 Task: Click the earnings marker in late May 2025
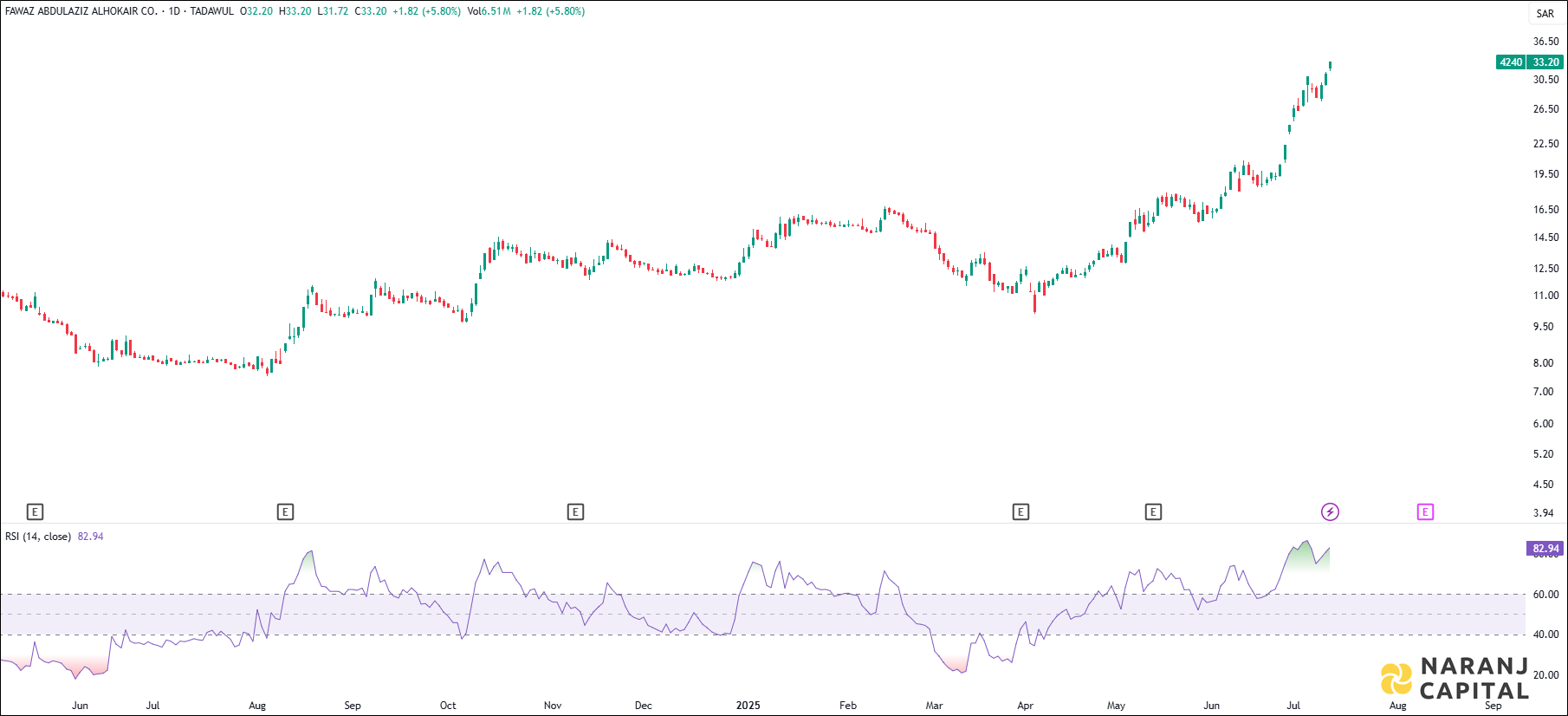point(1153,512)
